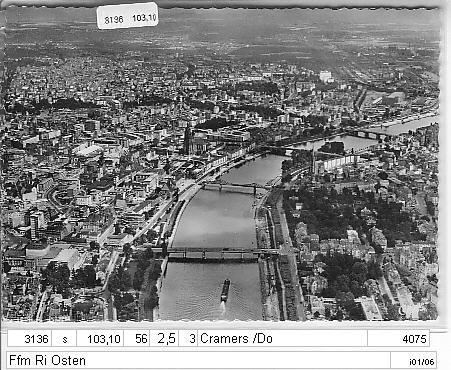Click the "s" cell in the record row

pyautogui.click(x=65, y=339)
